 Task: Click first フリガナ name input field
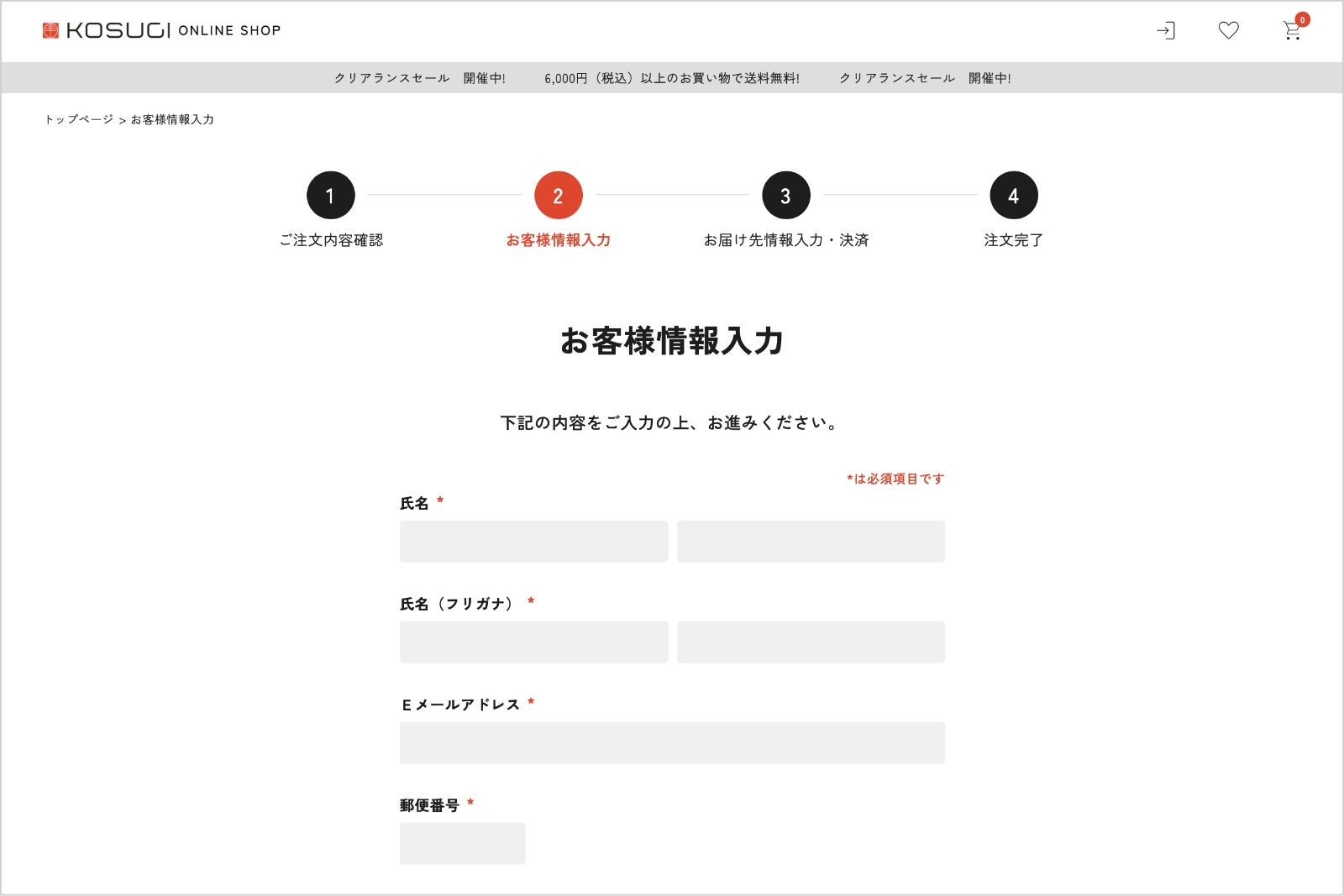(x=533, y=642)
